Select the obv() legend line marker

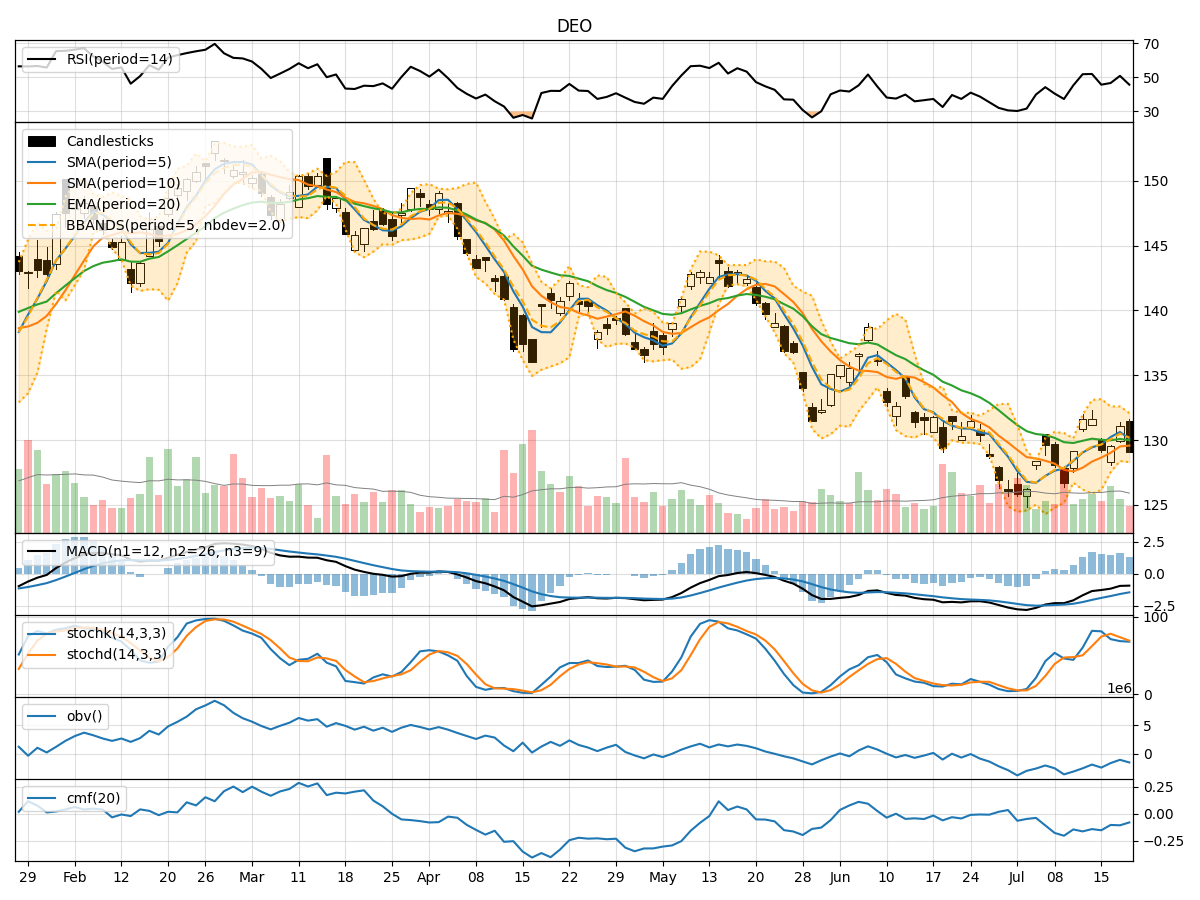(x=44, y=714)
